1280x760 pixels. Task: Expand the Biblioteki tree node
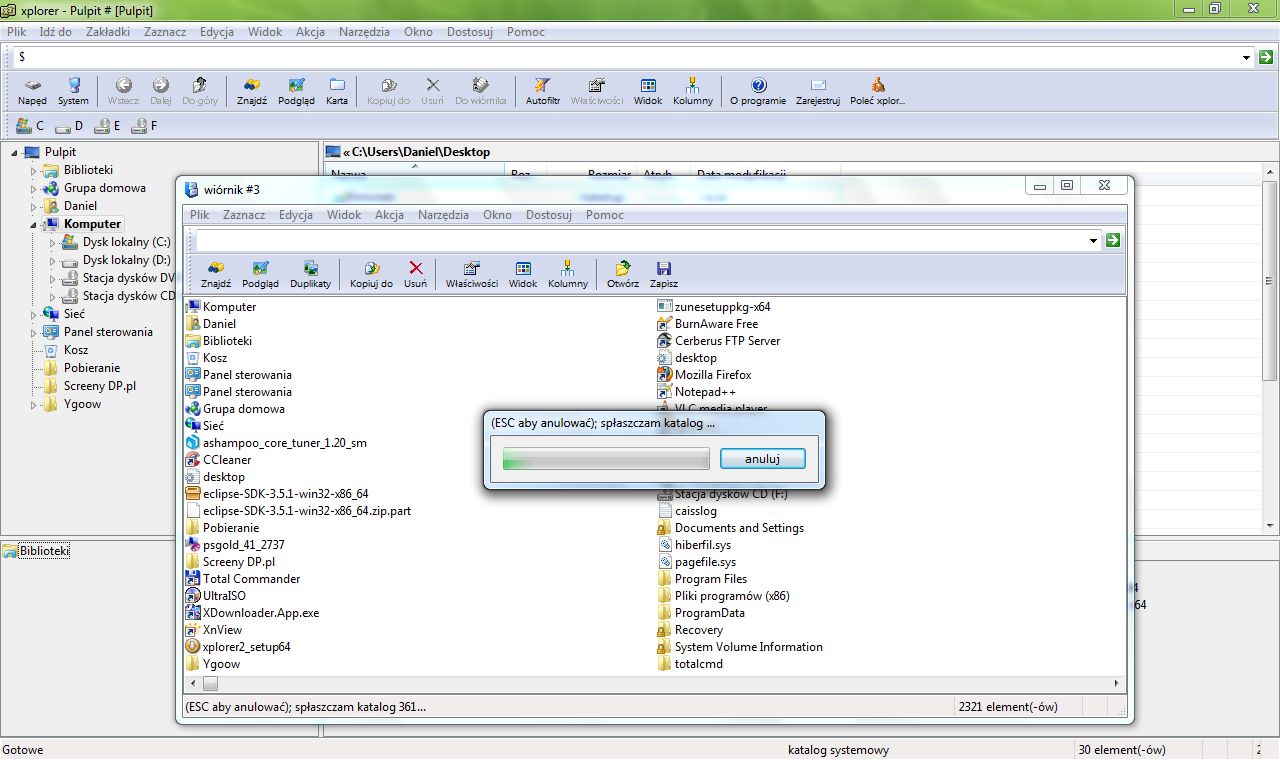coord(33,170)
